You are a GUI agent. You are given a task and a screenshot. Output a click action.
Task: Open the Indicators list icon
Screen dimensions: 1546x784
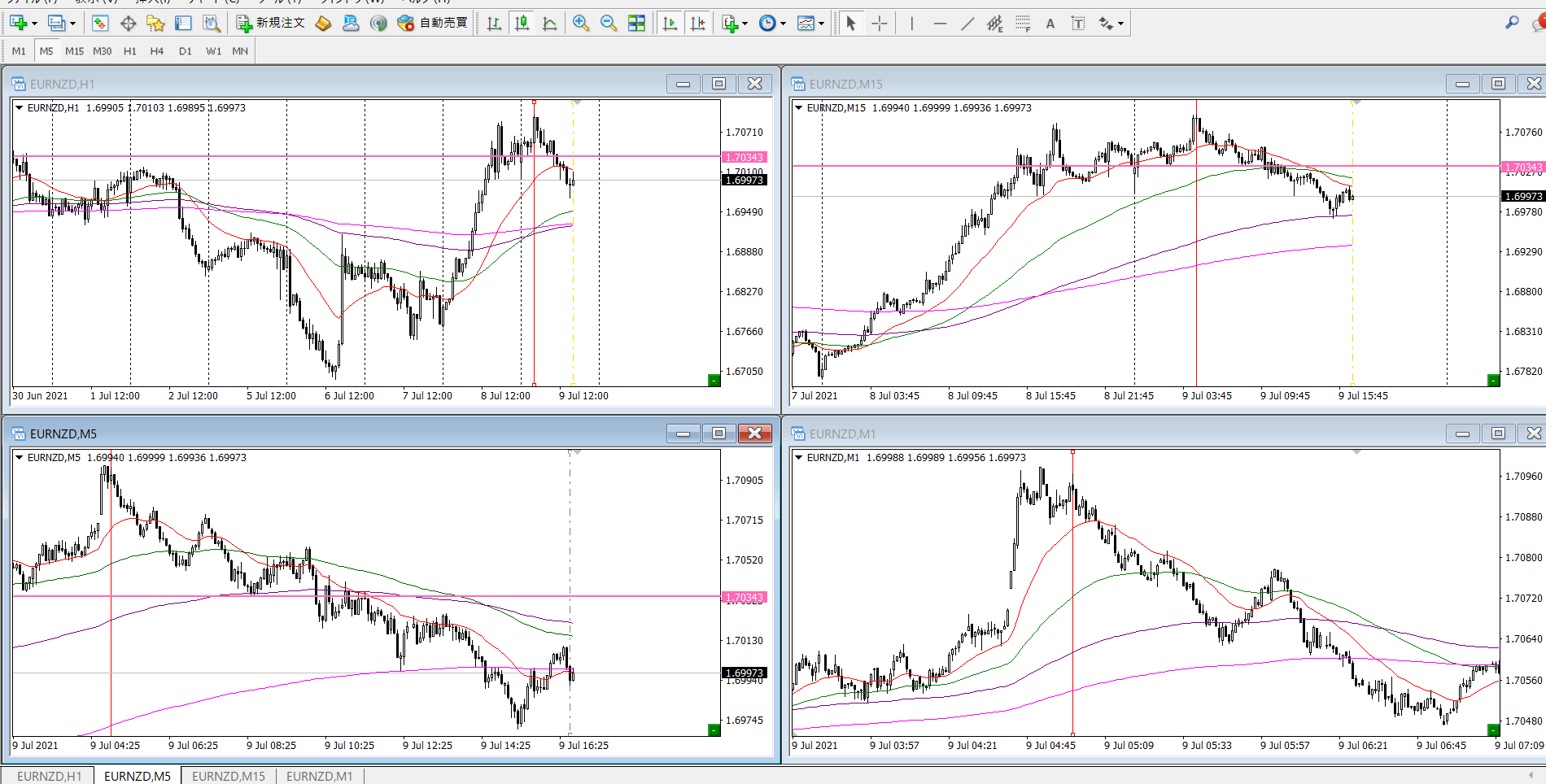tap(730, 23)
